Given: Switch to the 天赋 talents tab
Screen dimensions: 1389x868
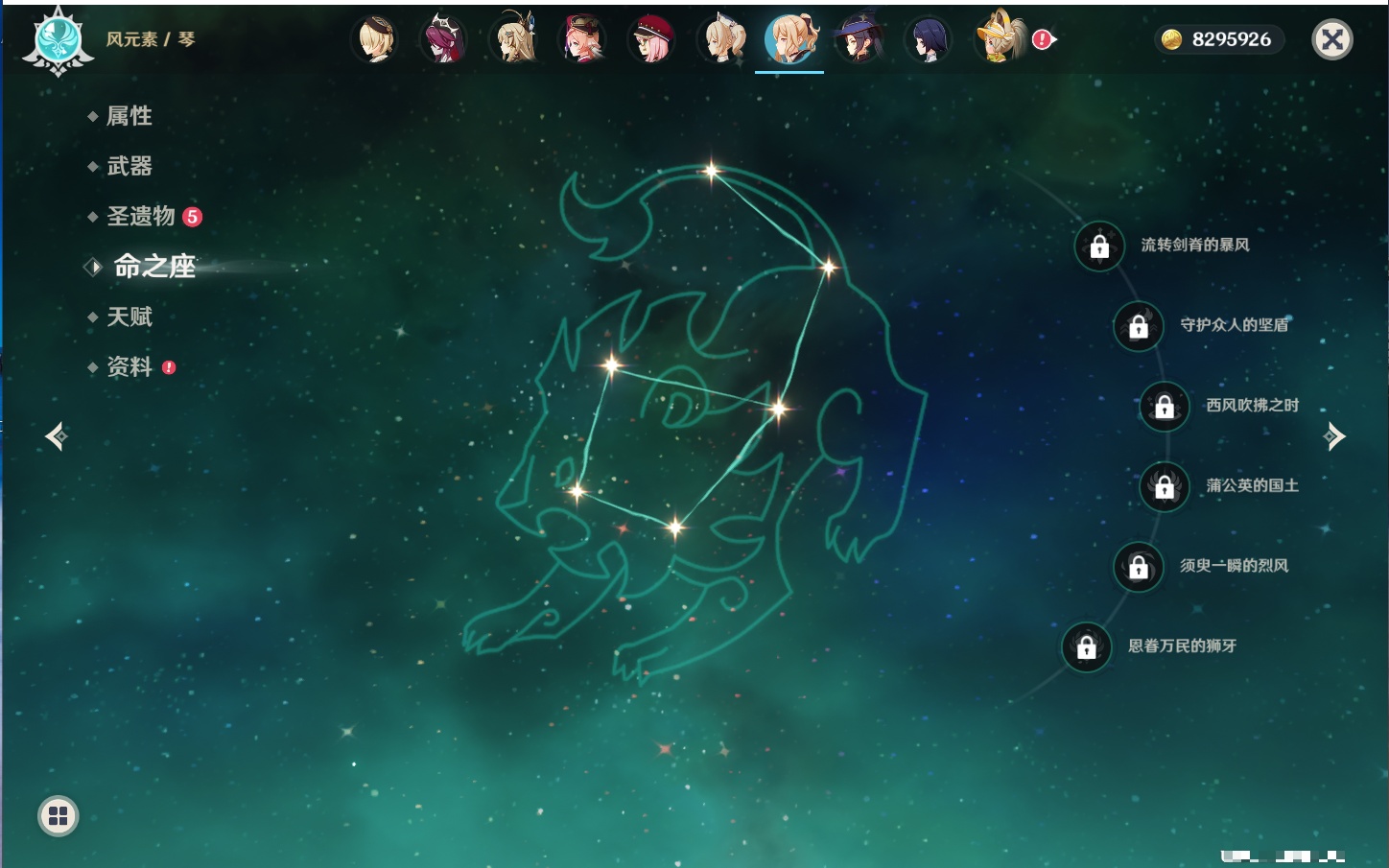Looking at the screenshot, I should coord(129,317).
